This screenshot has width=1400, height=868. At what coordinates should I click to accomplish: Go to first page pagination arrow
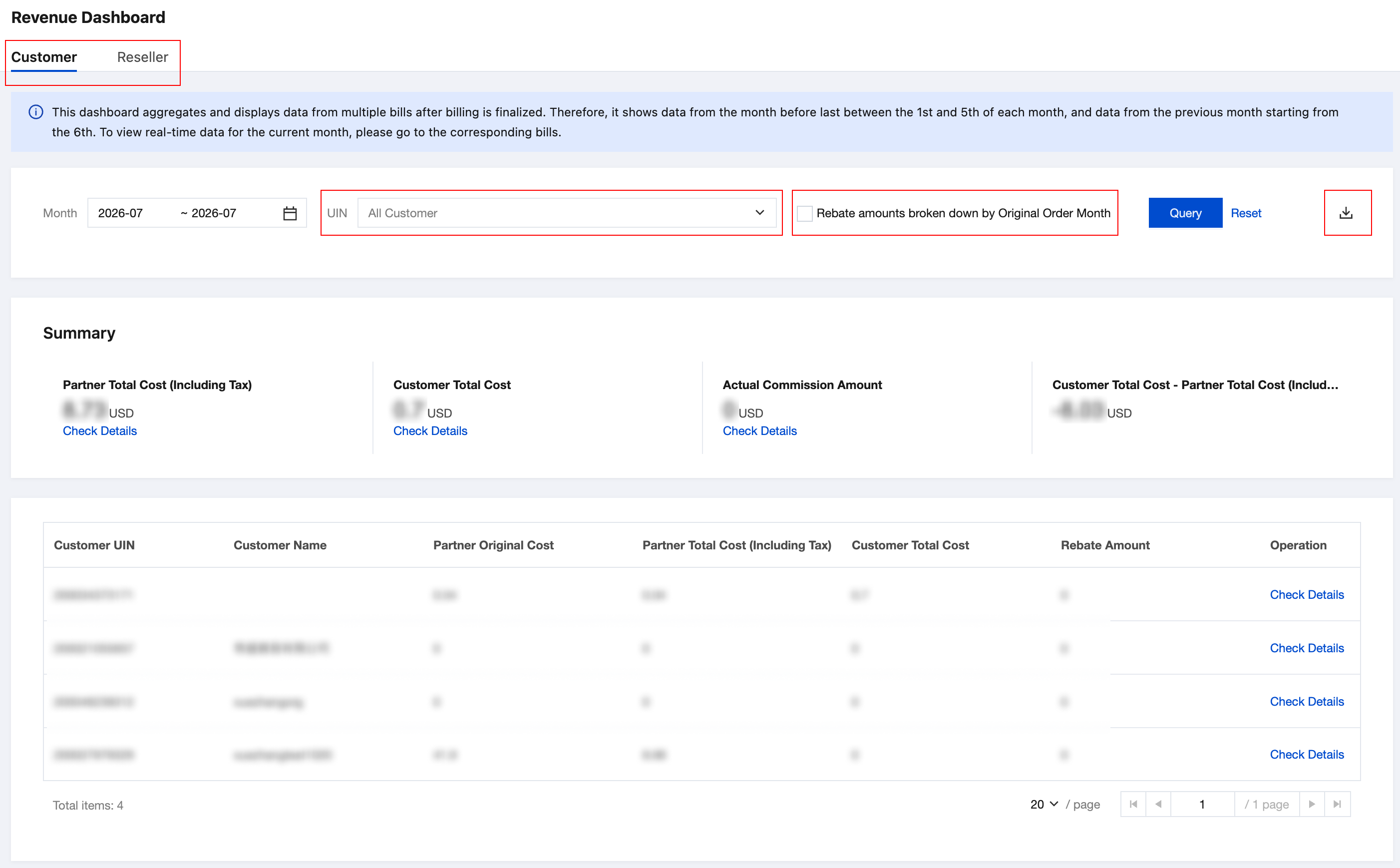pyautogui.click(x=1133, y=804)
